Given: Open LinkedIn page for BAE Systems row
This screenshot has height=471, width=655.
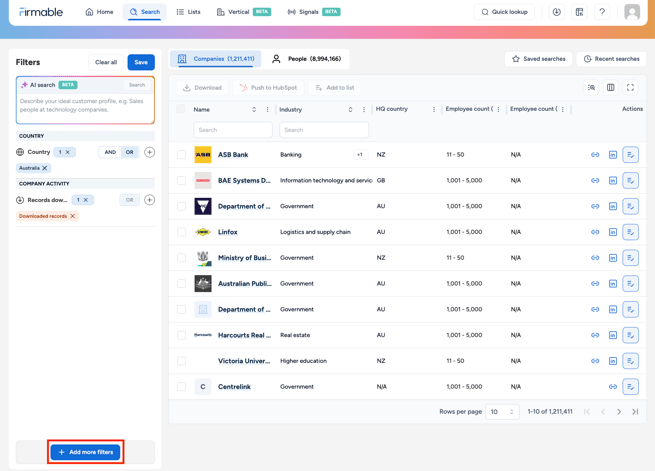Looking at the screenshot, I should click(x=613, y=181).
